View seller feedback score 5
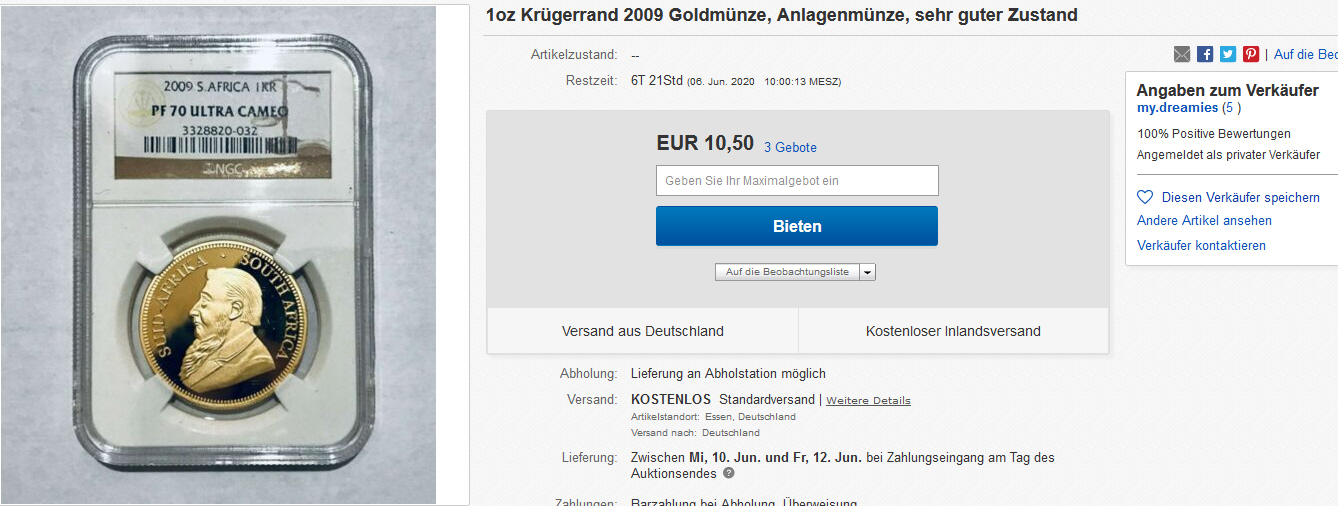This screenshot has height=506, width=1338. [1231, 108]
